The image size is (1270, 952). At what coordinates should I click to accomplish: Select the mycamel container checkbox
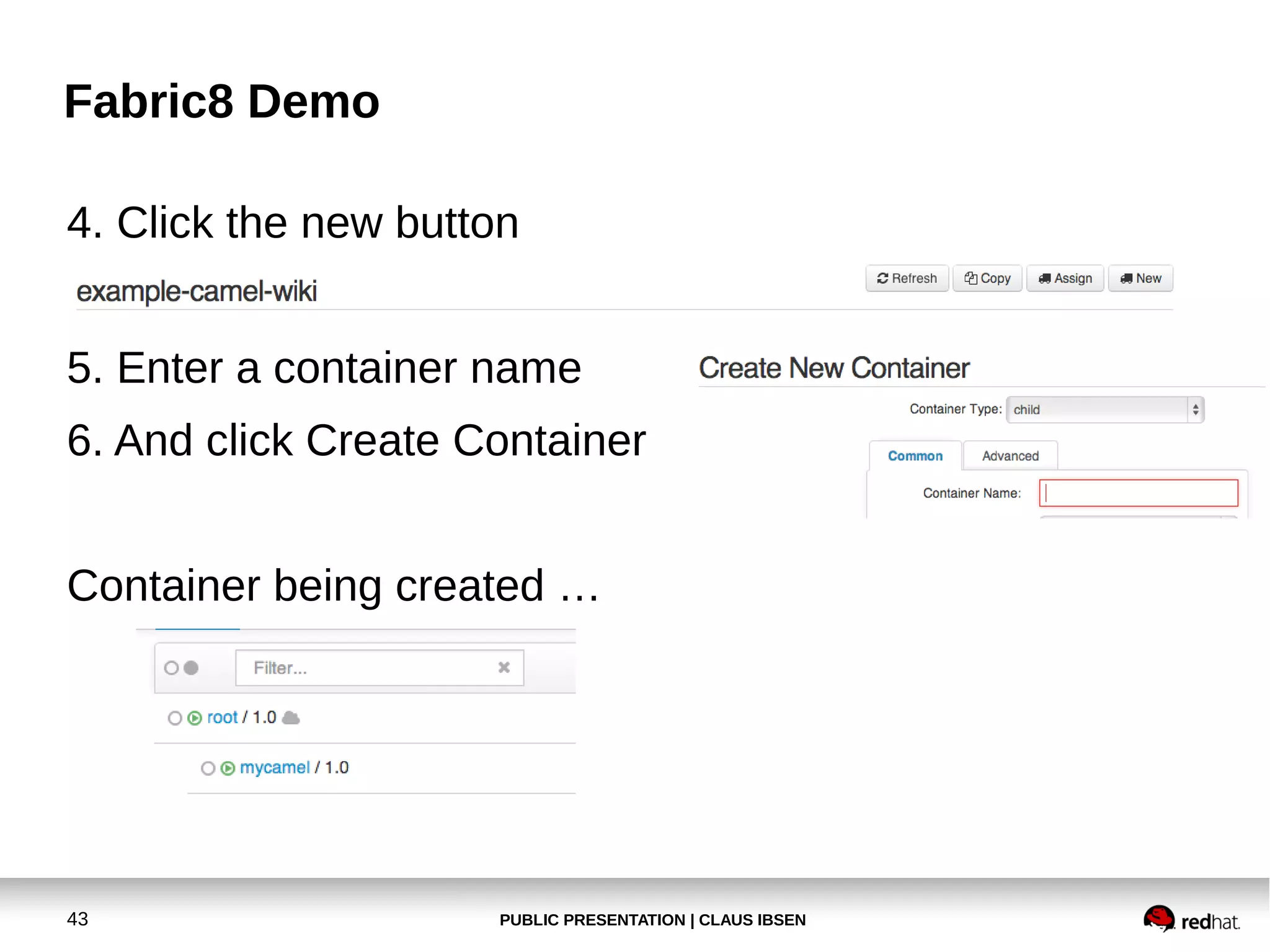click(x=208, y=768)
